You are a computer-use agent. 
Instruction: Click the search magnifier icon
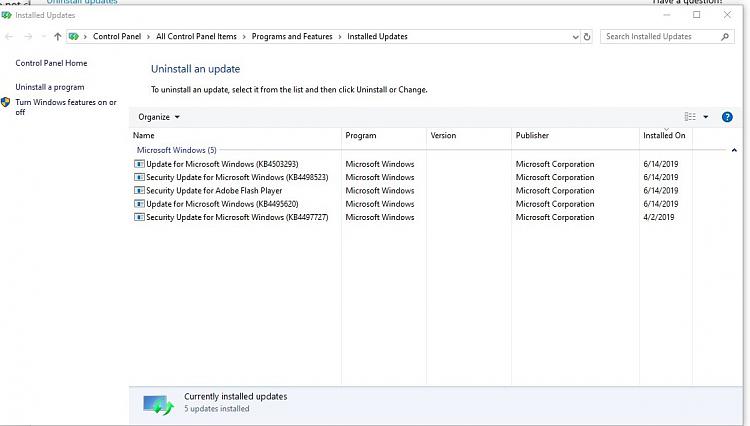[725, 36]
